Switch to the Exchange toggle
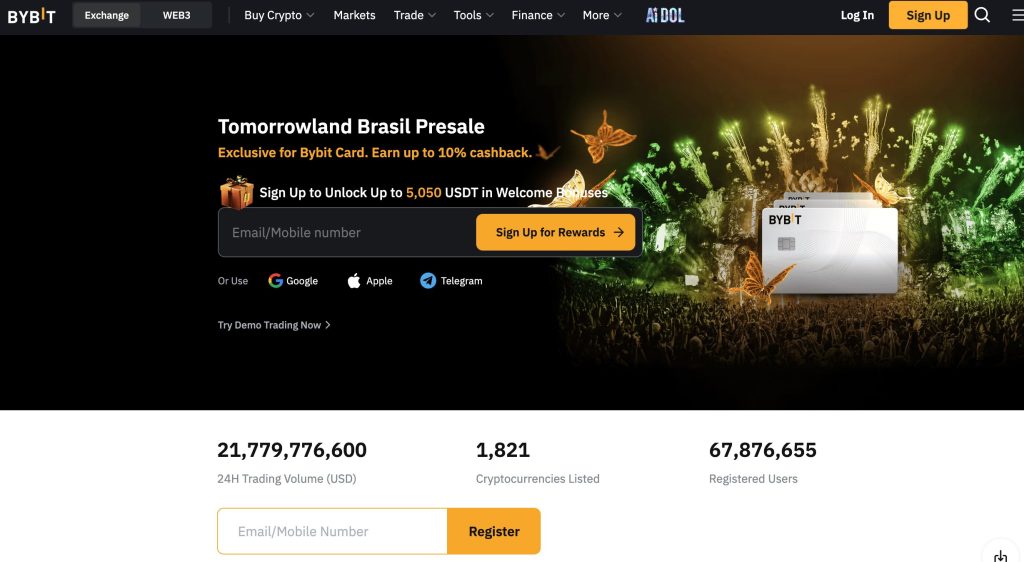The height and width of the screenshot is (562, 1024). click(x=107, y=15)
